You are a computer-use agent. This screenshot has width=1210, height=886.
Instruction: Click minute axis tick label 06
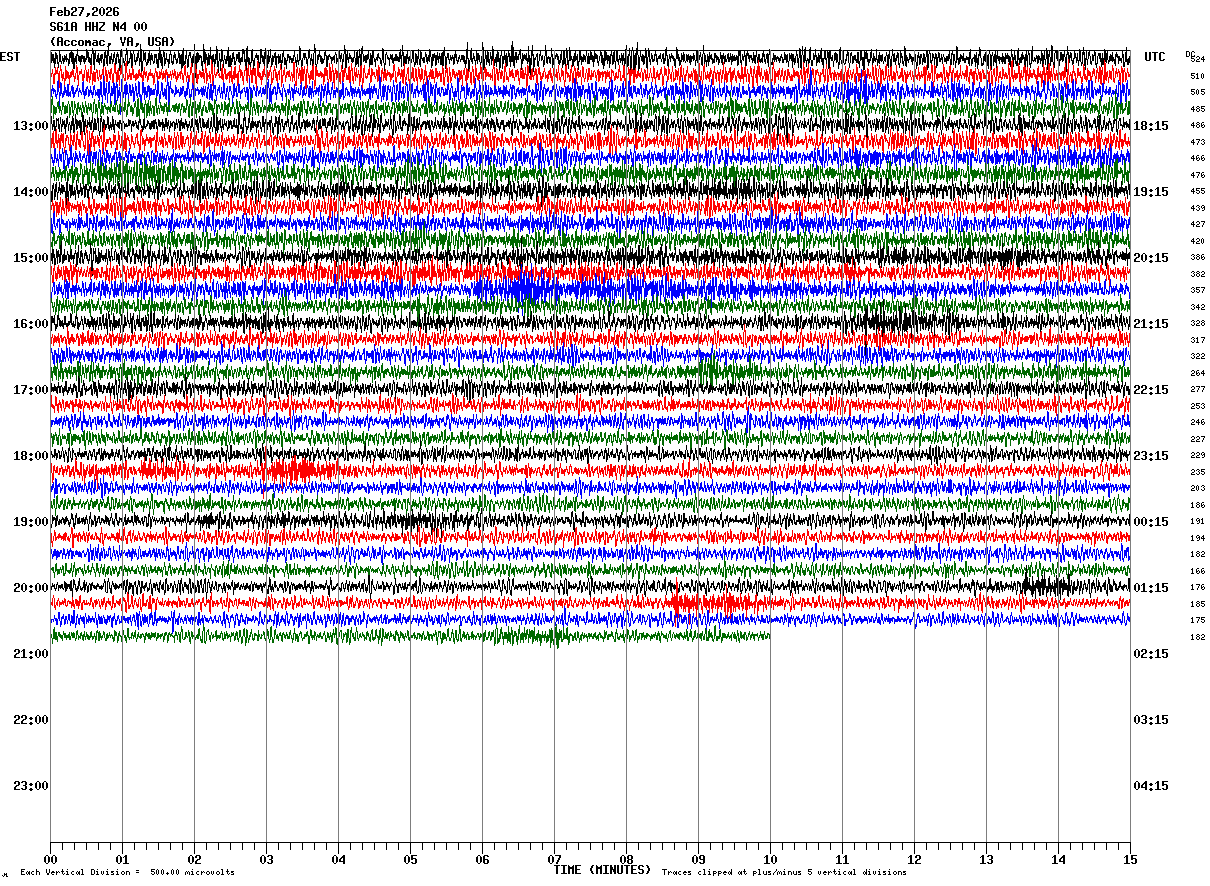[x=482, y=859]
